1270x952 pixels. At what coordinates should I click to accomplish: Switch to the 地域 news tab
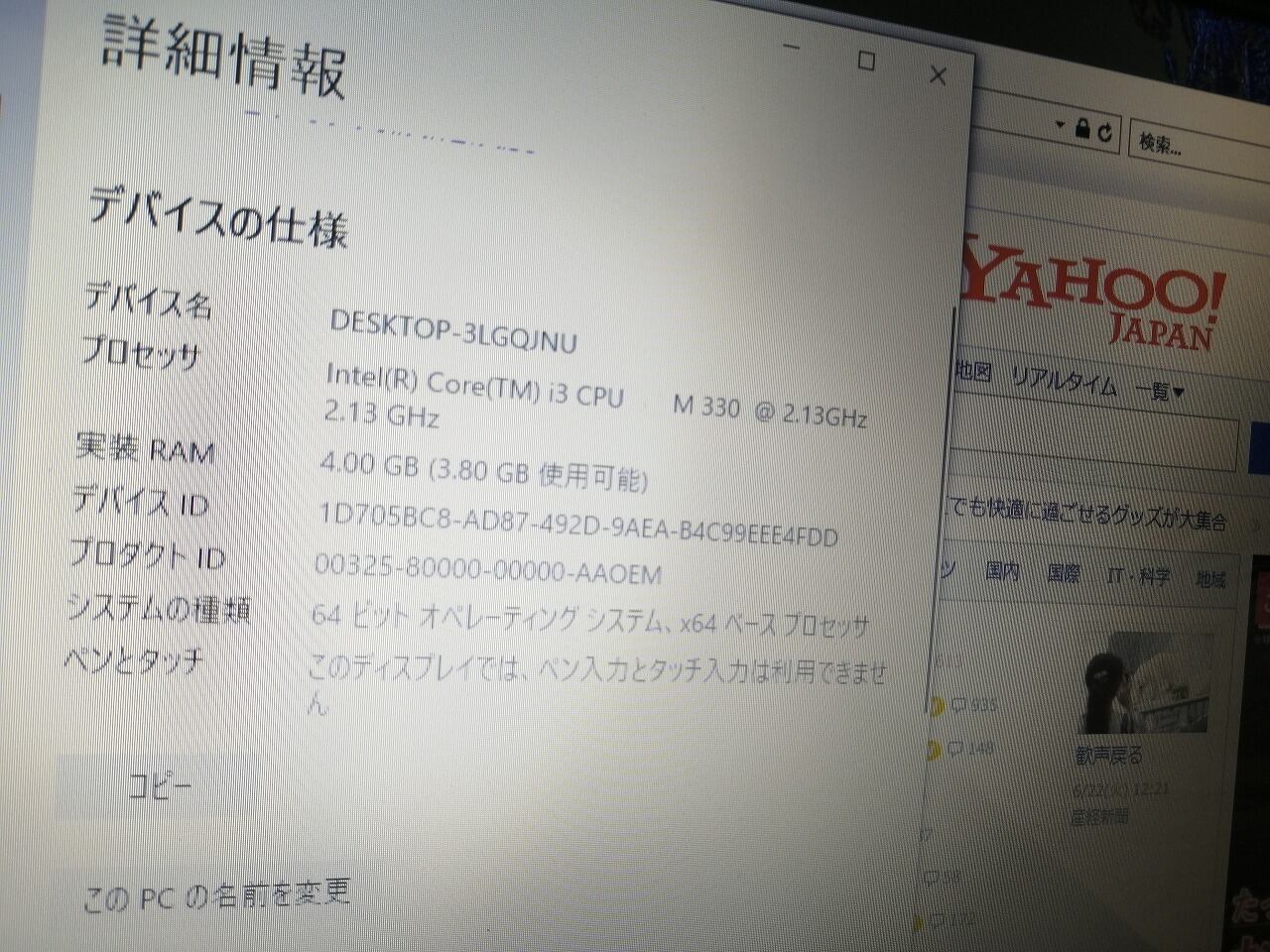pyautogui.click(x=1210, y=579)
